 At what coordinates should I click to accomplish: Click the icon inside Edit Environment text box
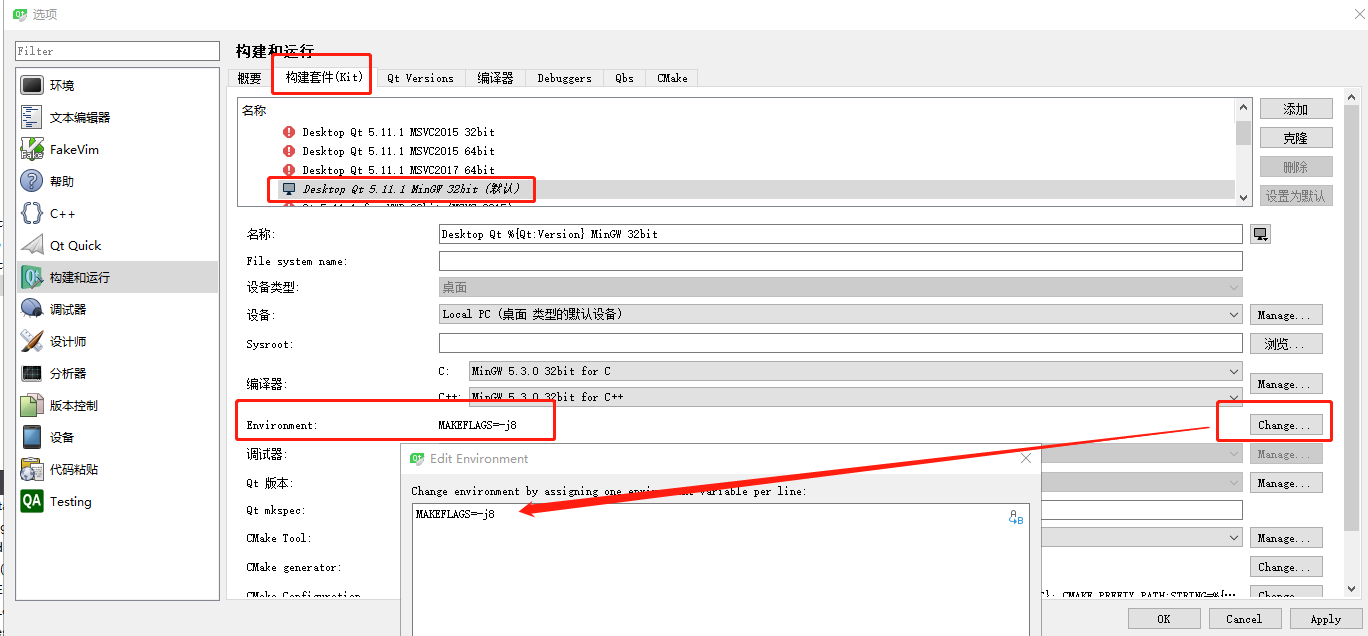click(1016, 517)
